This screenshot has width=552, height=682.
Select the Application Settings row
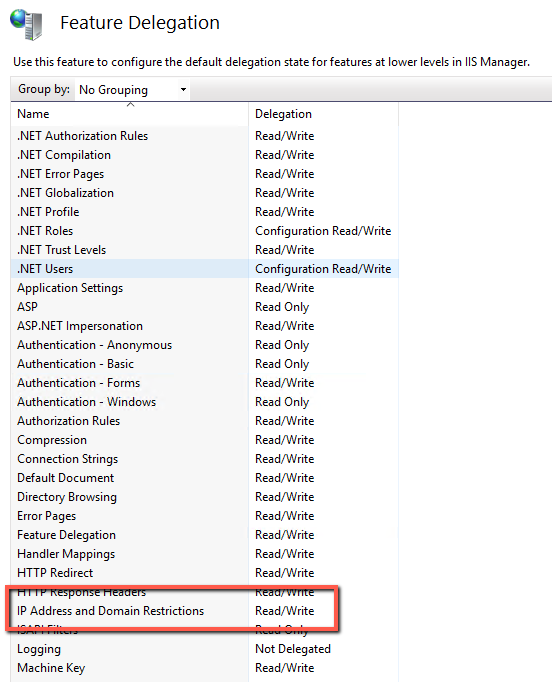[204, 288]
